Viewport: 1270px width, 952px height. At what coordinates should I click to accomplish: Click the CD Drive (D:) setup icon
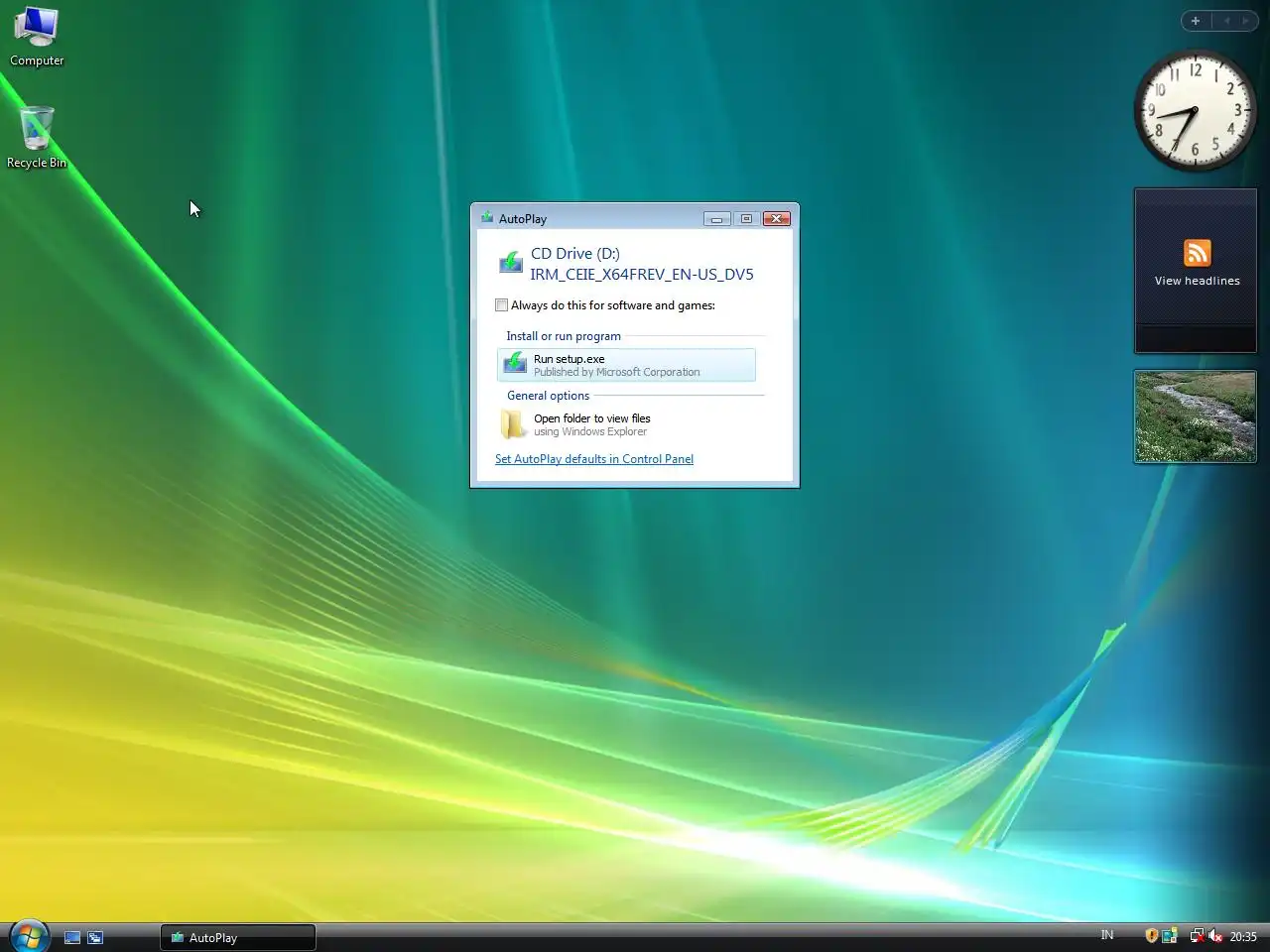510,262
